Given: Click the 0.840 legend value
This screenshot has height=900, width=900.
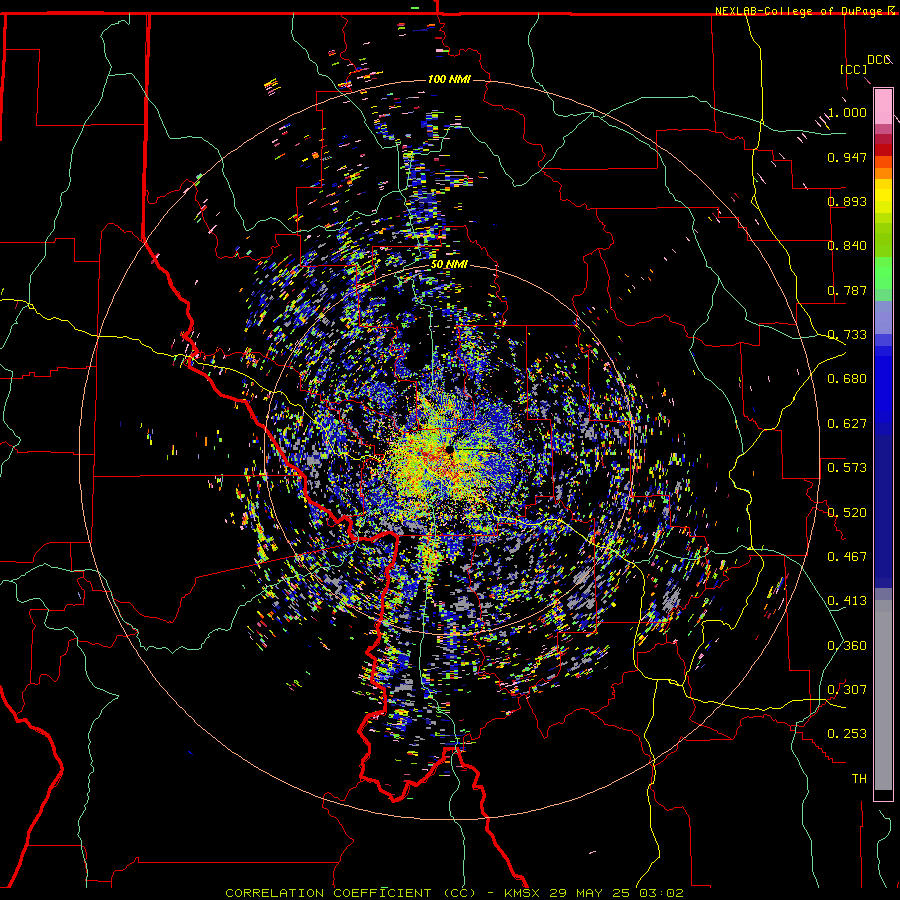Looking at the screenshot, I should [x=847, y=246].
